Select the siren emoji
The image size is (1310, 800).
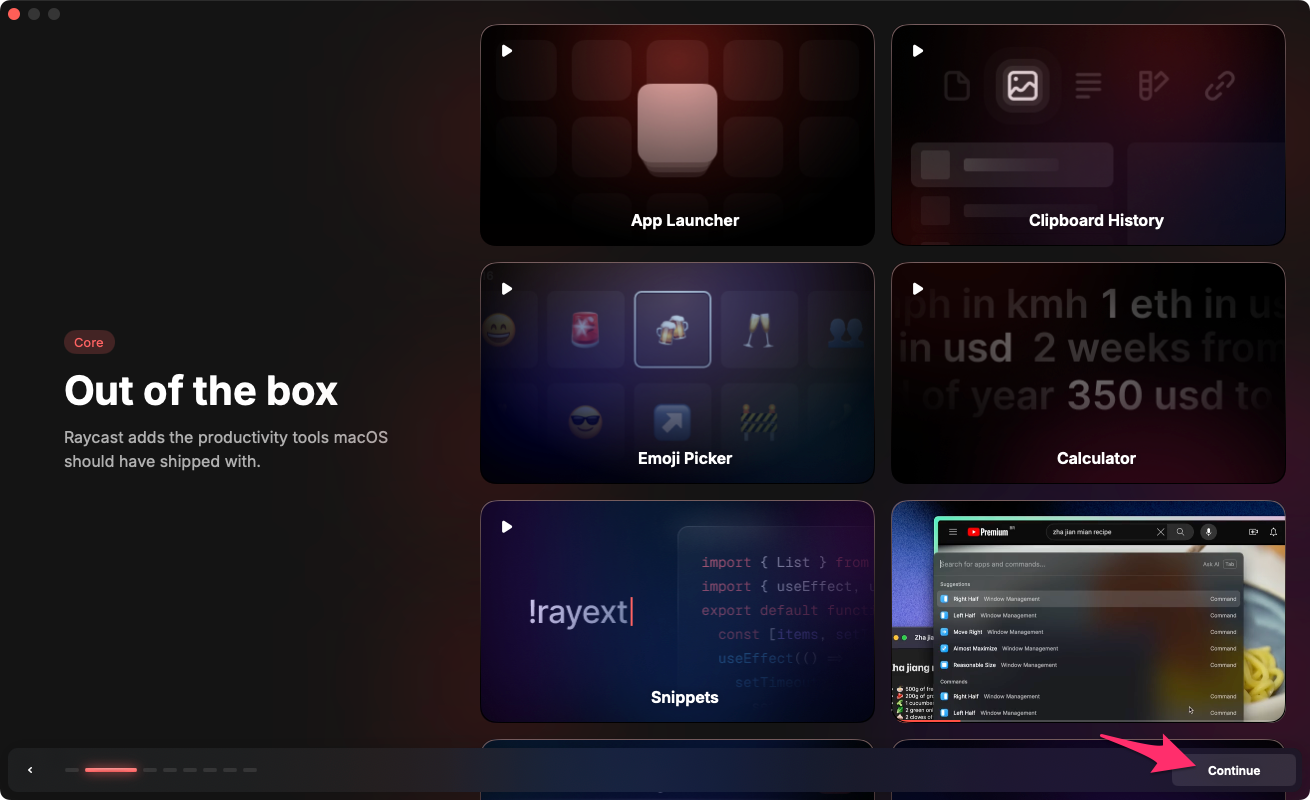point(586,330)
